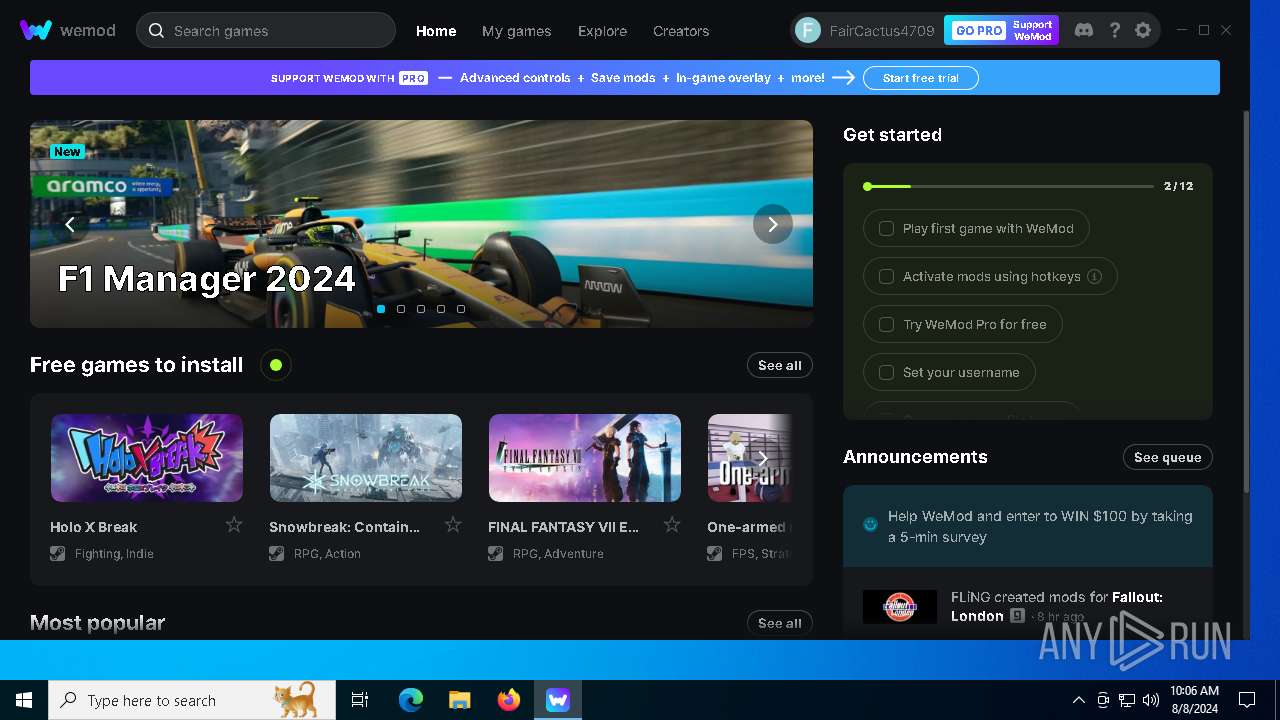Screen dimensions: 1280x720
Task: Click the FLiNG Fallout: London announcement text
Action: pyautogui.click(x=1057, y=606)
